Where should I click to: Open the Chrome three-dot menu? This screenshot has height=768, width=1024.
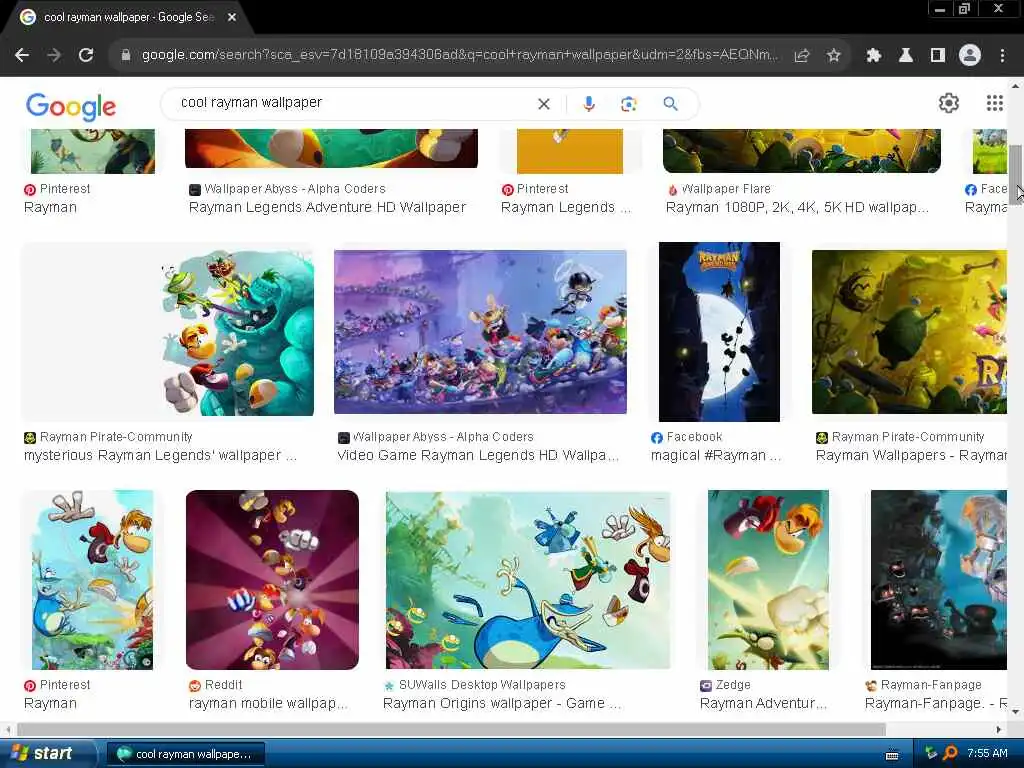point(1002,56)
